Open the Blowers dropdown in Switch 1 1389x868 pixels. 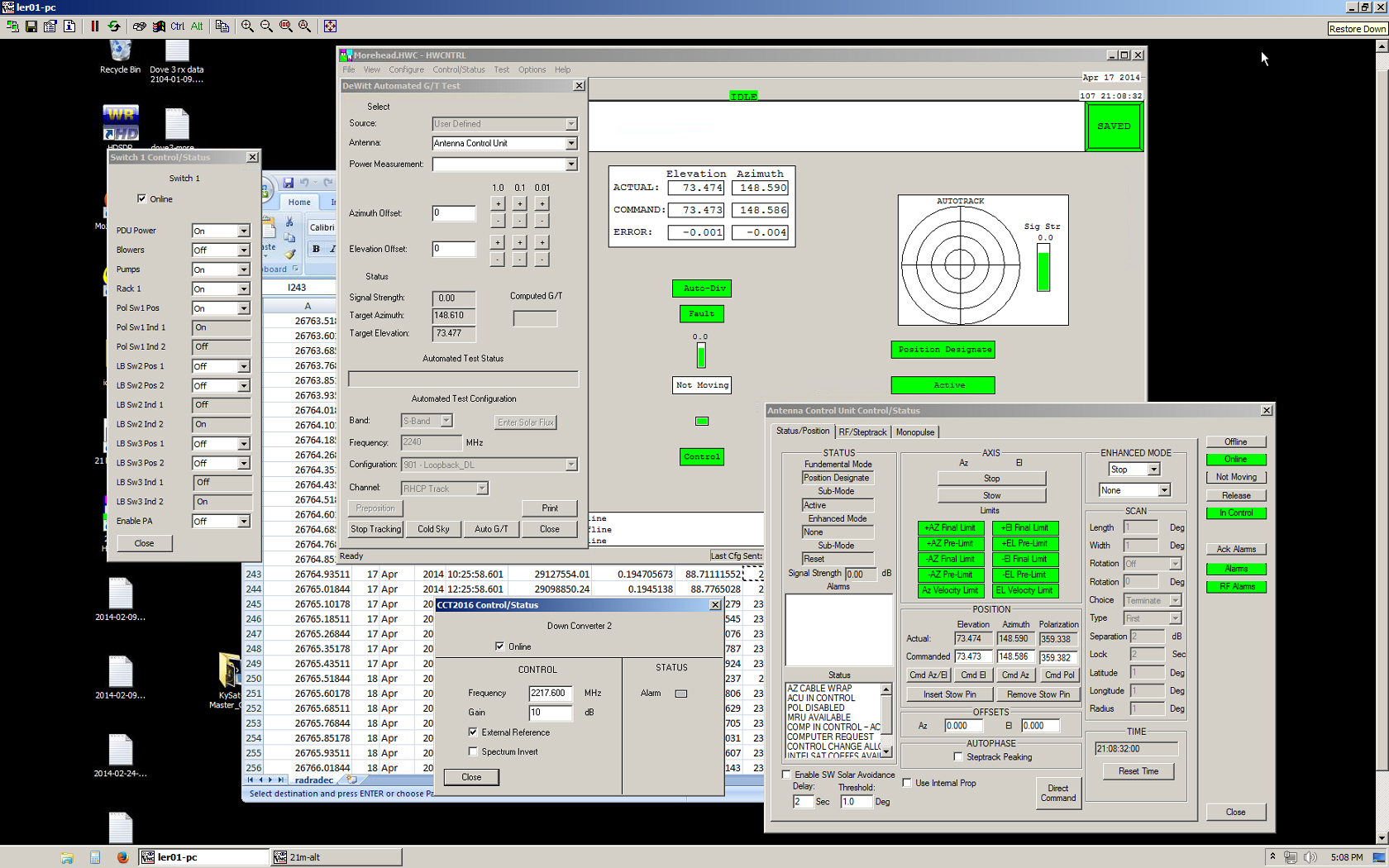243,250
